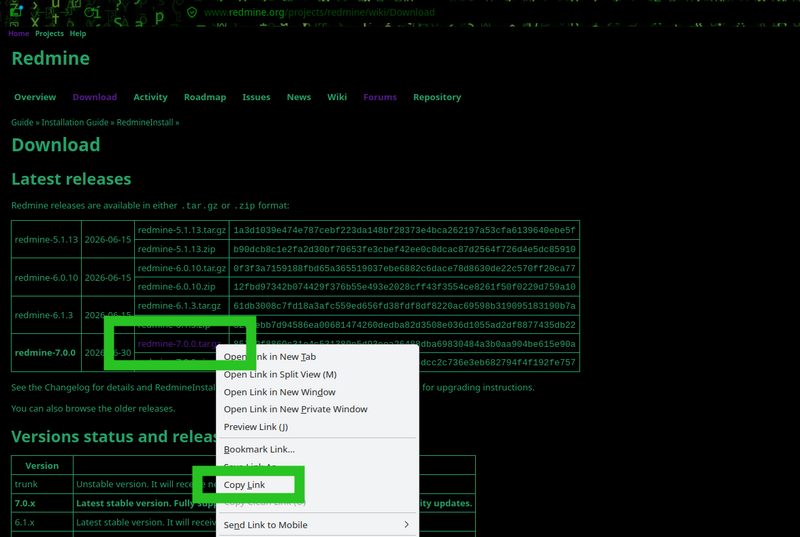This screenshot has width=800, height=537.
Task: Select Preview Link (J) menu entry
Action: click(x=256, y=426)
